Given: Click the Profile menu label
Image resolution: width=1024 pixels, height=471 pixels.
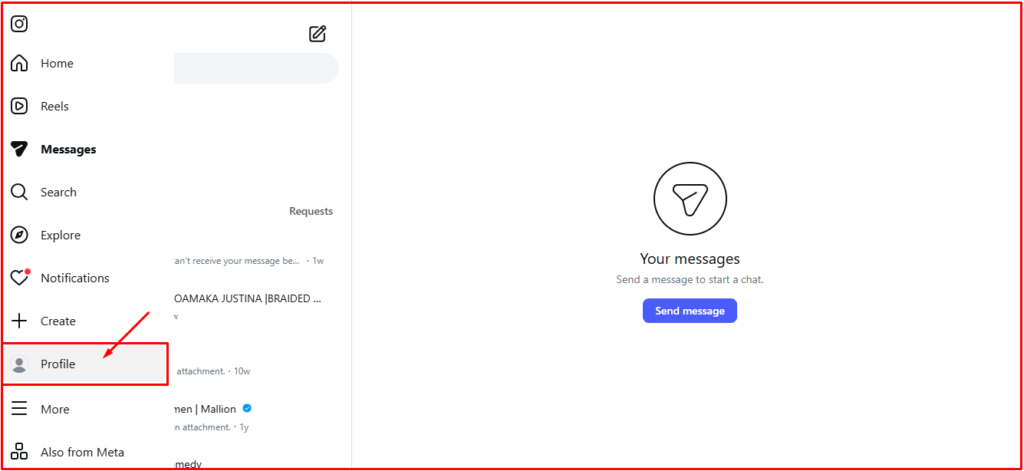Looking at the screenshot, I should click(58, 365).
